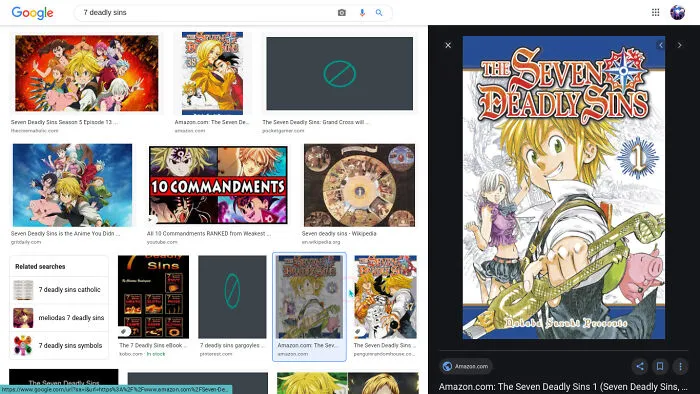Open Penguin Random House manga thumbnail
Viewport: 700px width, 394px height.
click(x=385, y=297)
